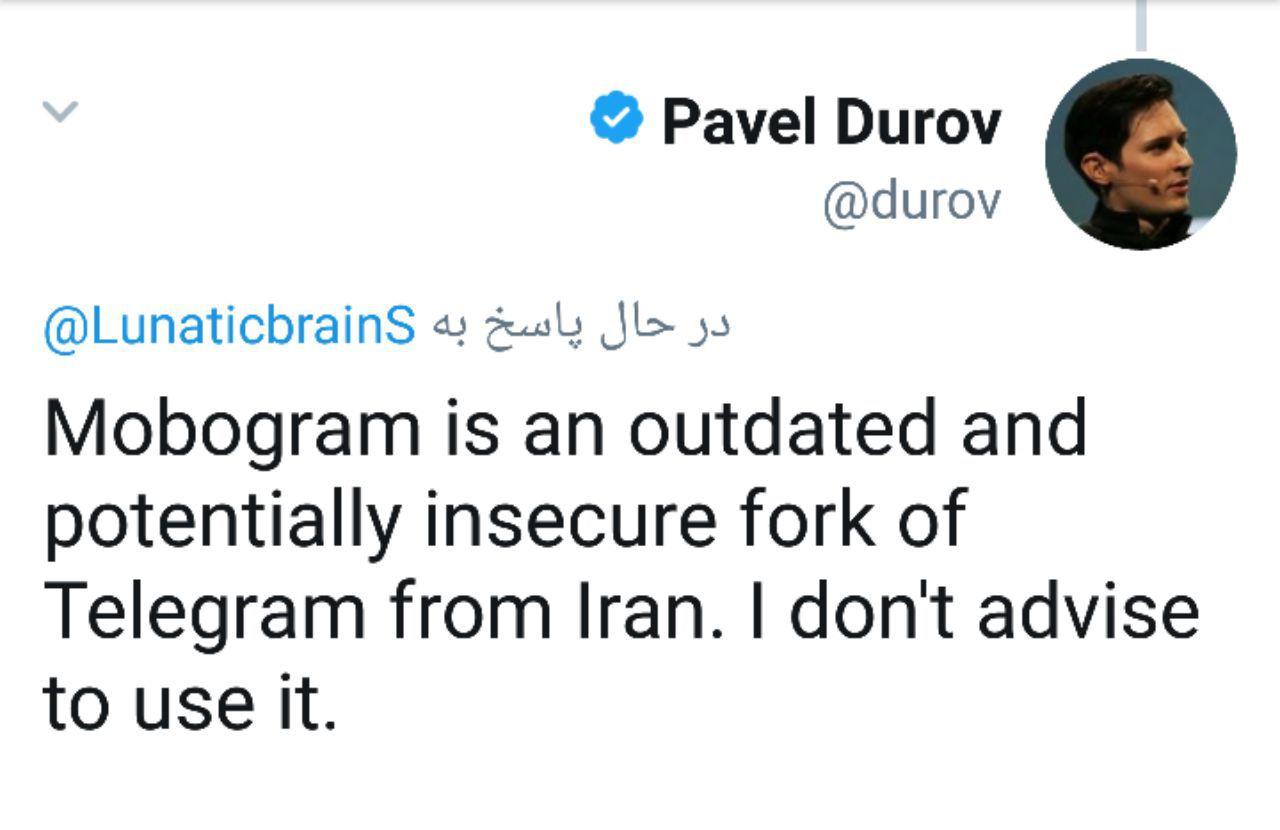Click the thread connector line above avatar
The width and height of the screenshot is (1280, 830).
click(1140, 25)
